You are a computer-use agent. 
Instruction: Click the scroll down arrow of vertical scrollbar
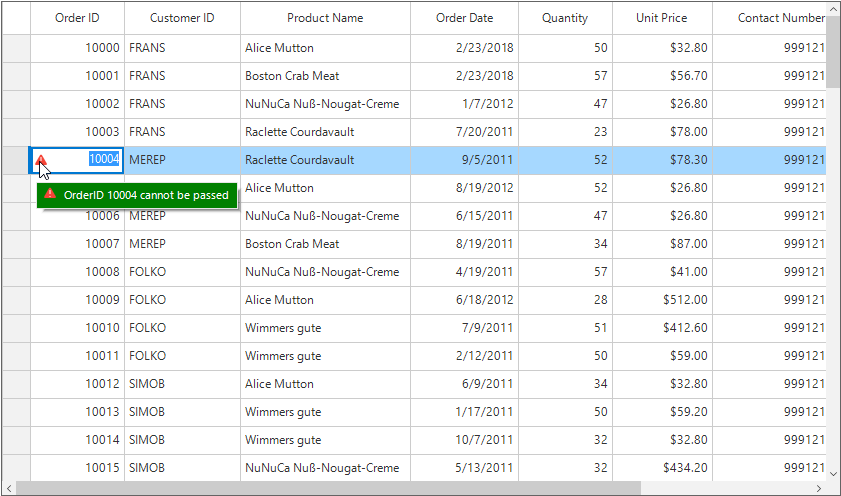click(833, 473)
